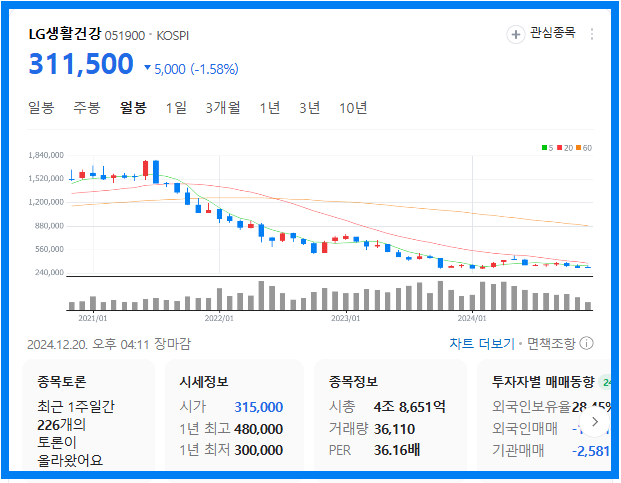
Task: Show the 3년 chart period
Action: pos(310,107)
